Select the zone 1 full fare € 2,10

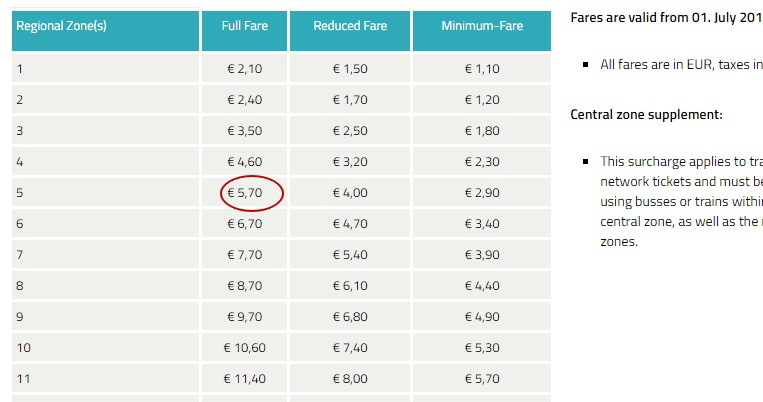click(245, 68)
